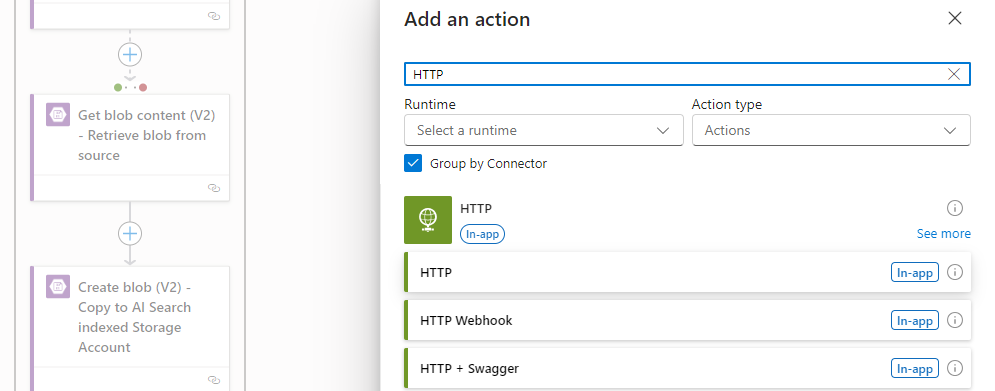995x391 pixels.
Task: Select the HTTP Webhook action
Action: click(687, 321)
